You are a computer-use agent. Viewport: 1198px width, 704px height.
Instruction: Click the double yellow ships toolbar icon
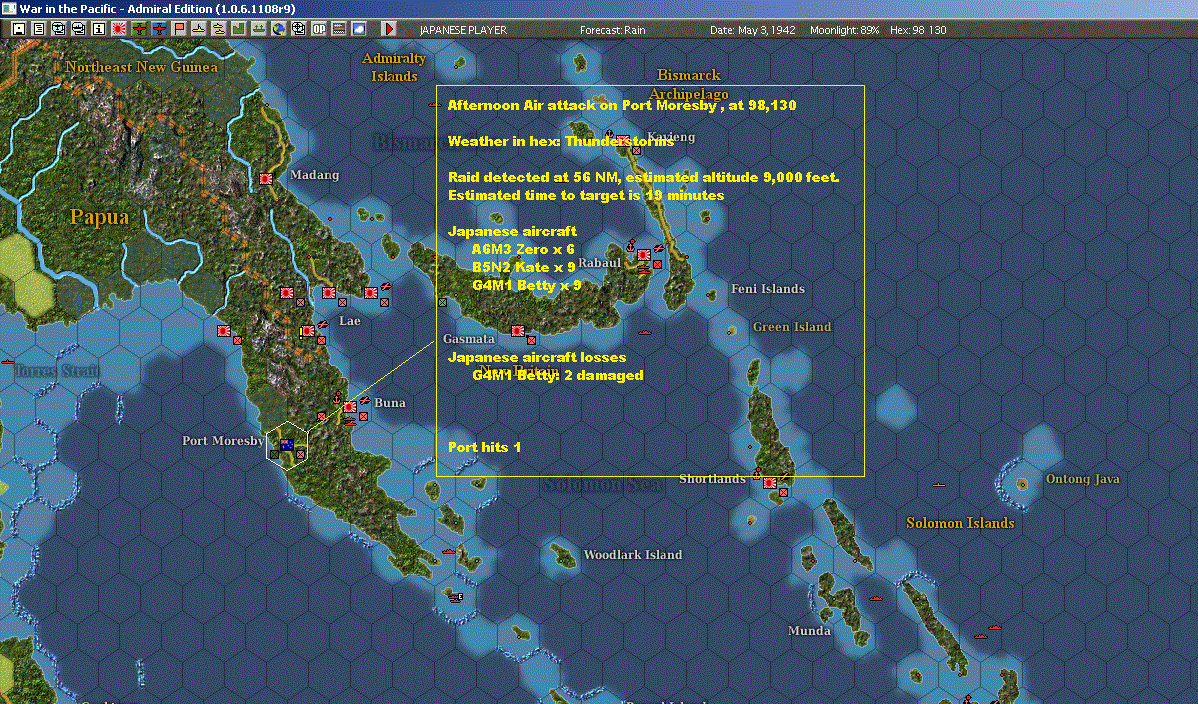point(219,29)
